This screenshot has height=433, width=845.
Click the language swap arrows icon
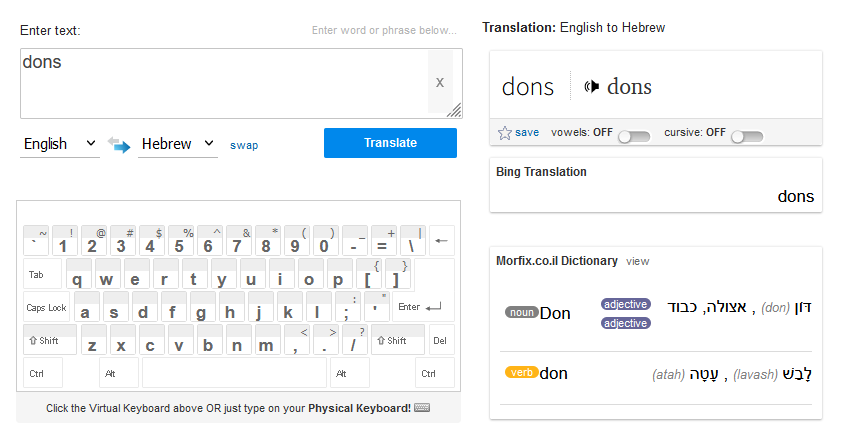tap(119, 145)
